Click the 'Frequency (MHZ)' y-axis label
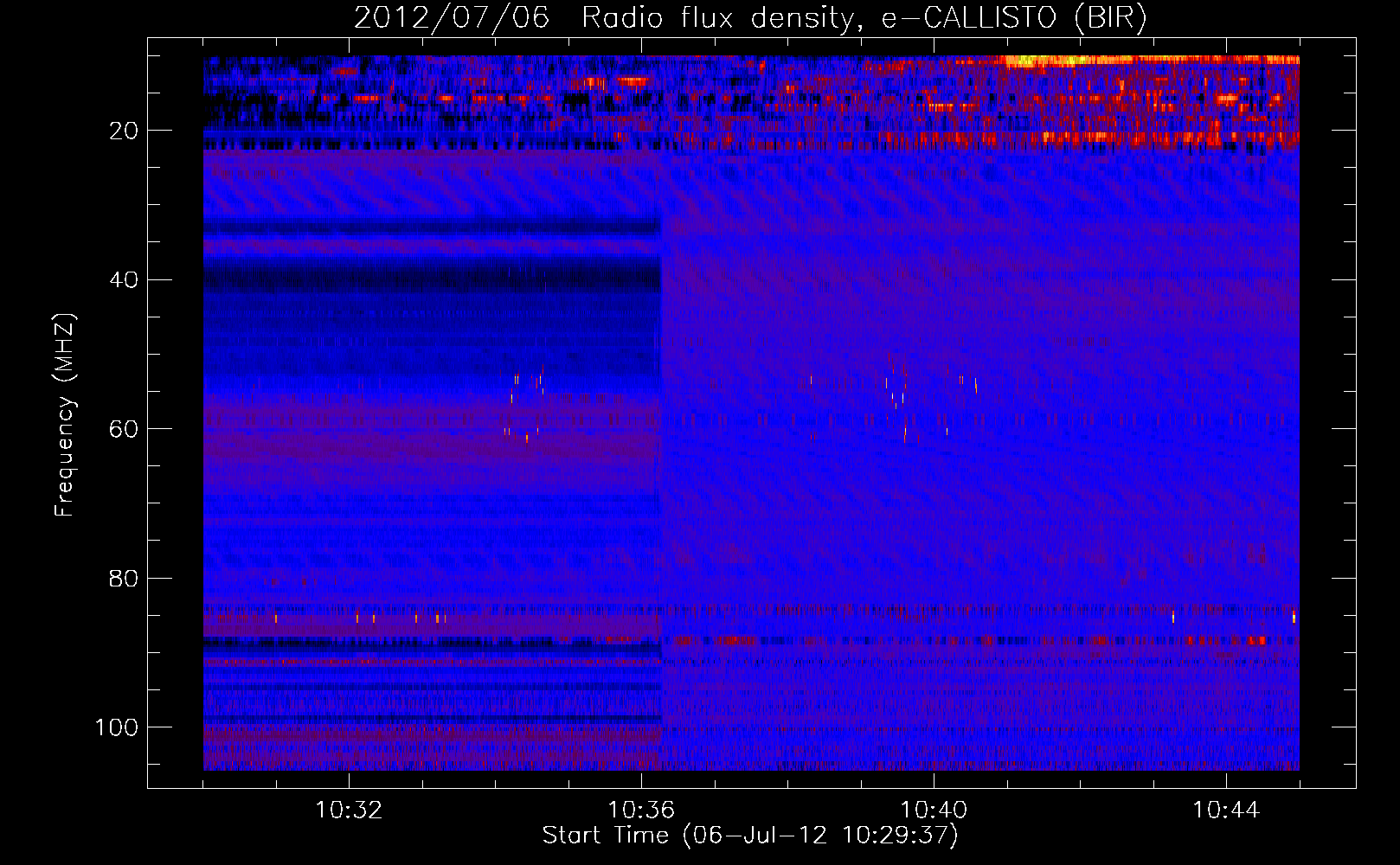The height and width of the screenshot is (865, 1400). click(x=65, y=414)
